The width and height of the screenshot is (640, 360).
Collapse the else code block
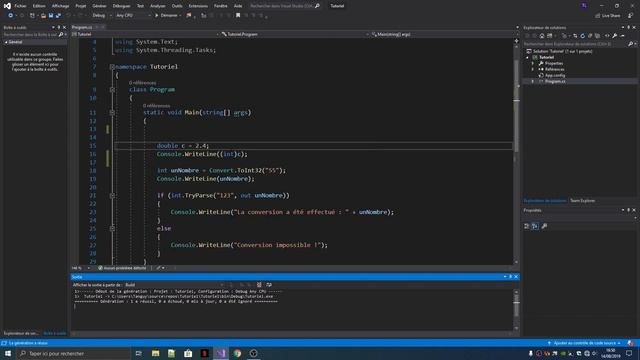[112, 229]
